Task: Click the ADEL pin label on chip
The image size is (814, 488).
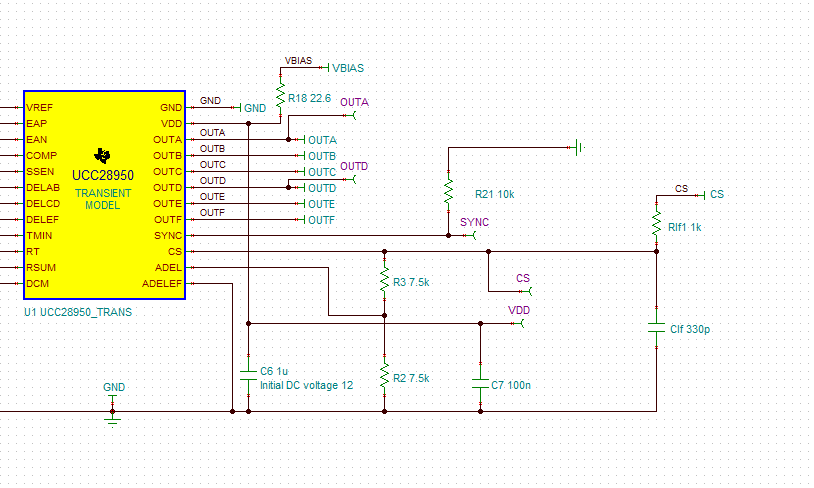Action: pyautogui.click(x=168, y=268)
